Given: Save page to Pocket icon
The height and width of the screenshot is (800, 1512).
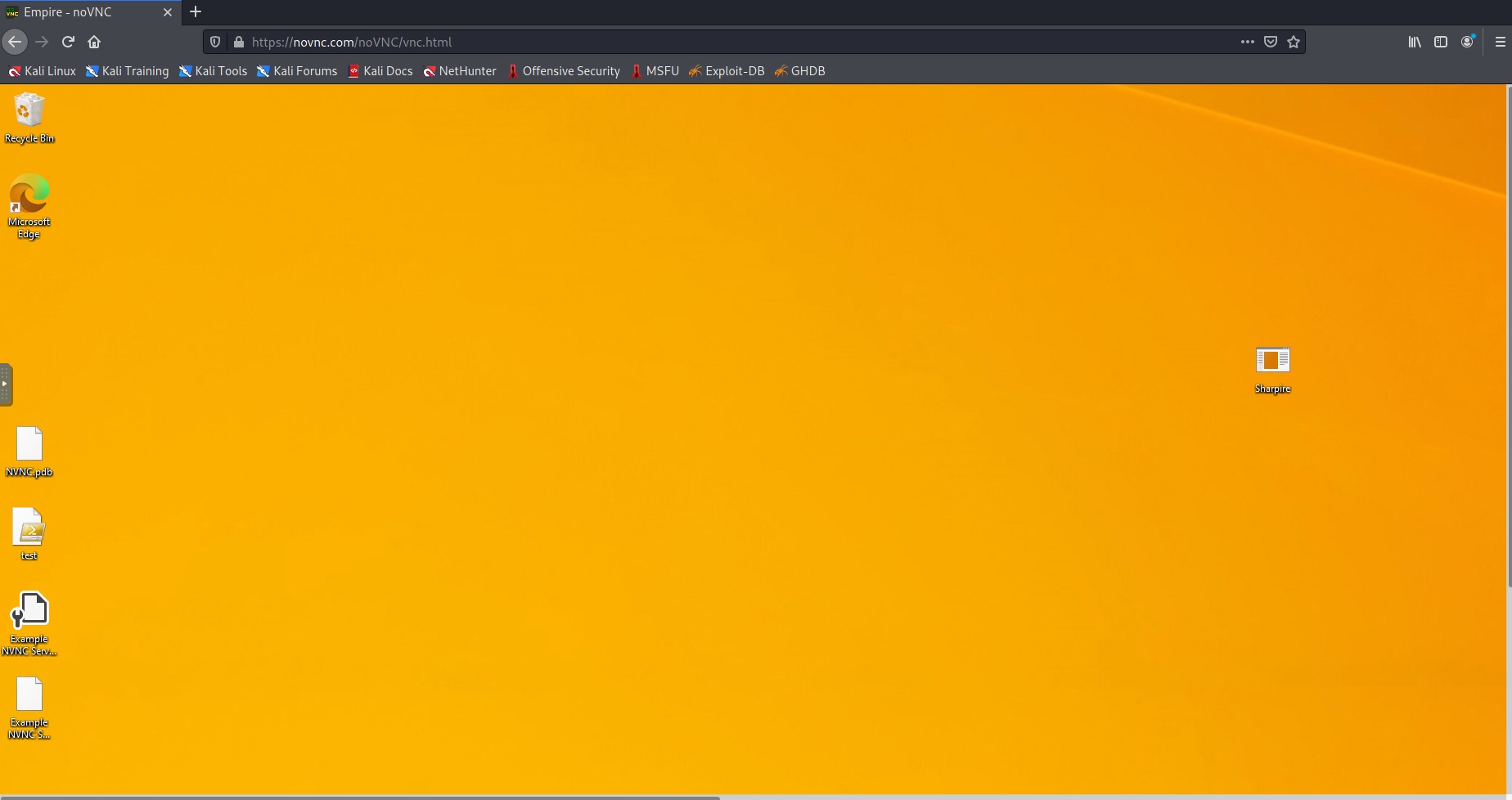Looking at the screenshot, I should coord(1271,42).
